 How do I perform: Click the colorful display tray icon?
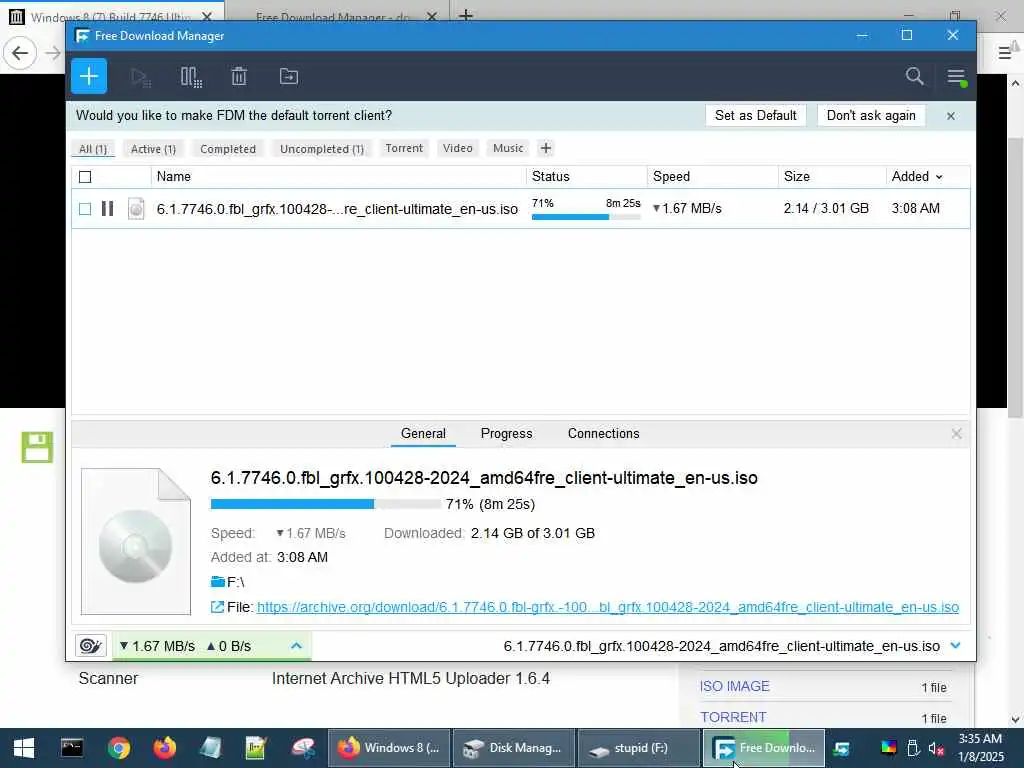click(x=889, y=748)
